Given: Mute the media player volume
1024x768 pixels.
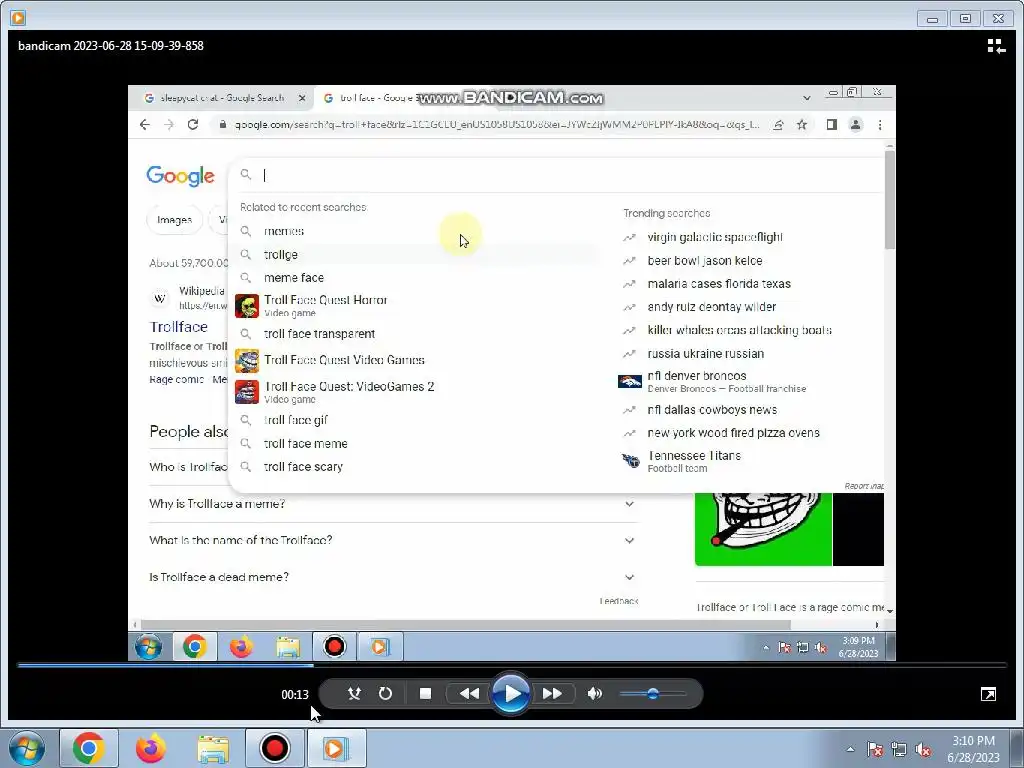Looking at the screenshot, I should click(594, 694).
